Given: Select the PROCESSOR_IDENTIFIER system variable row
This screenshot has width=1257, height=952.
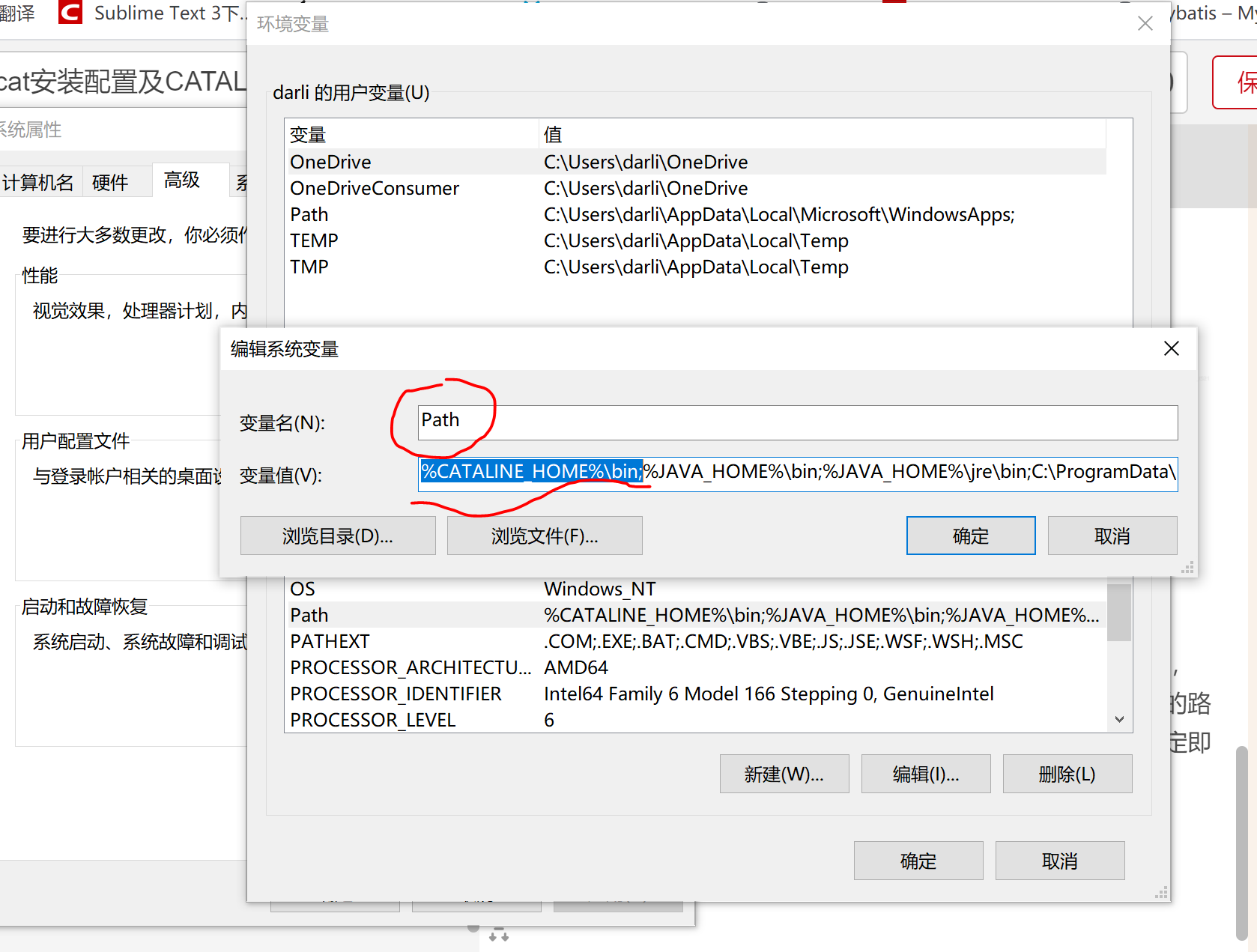Looking at the screenshot, I should (524, 694).
